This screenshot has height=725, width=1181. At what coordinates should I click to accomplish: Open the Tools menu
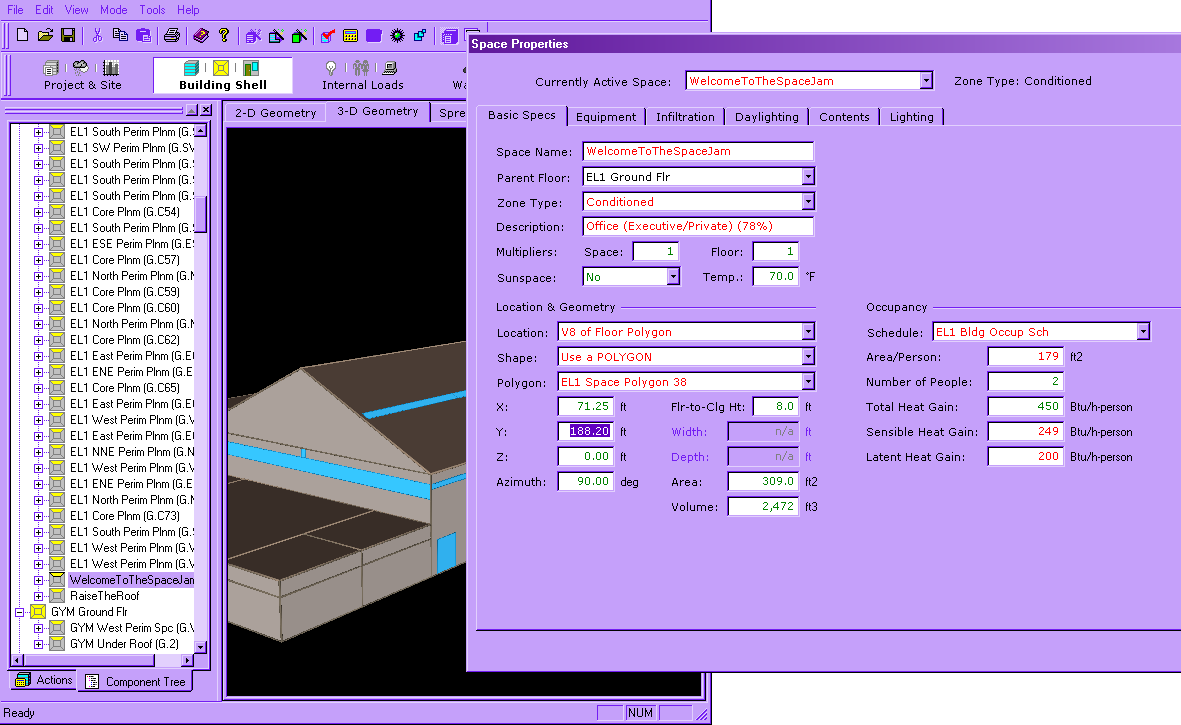click(152, 9)
